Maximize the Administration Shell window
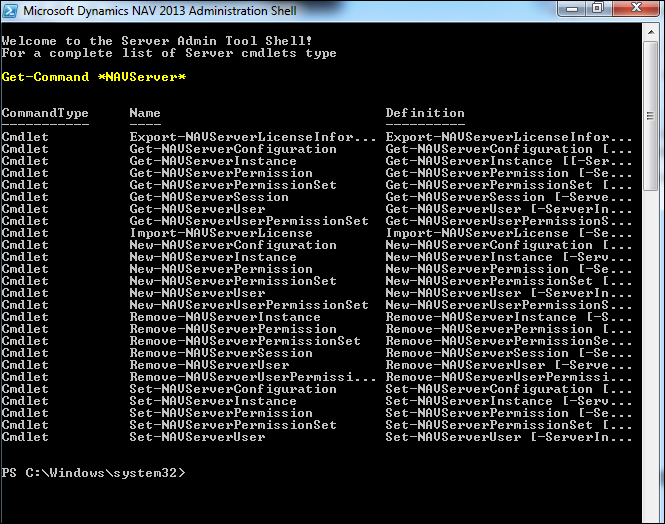Viewport: 665px width, 524px height. 598,9
